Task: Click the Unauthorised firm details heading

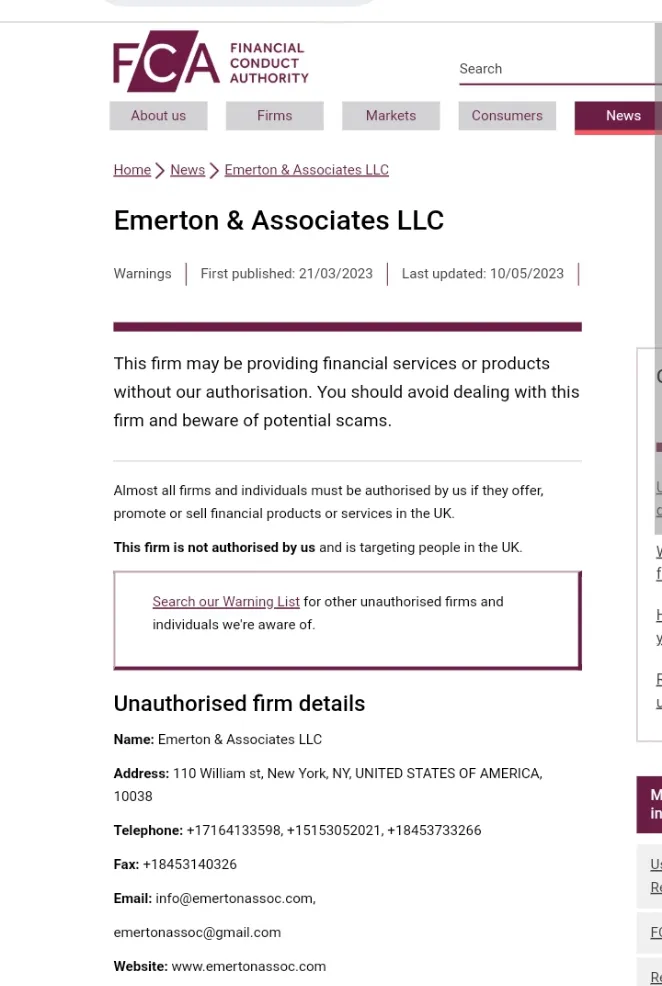Action: coord(239,704)
